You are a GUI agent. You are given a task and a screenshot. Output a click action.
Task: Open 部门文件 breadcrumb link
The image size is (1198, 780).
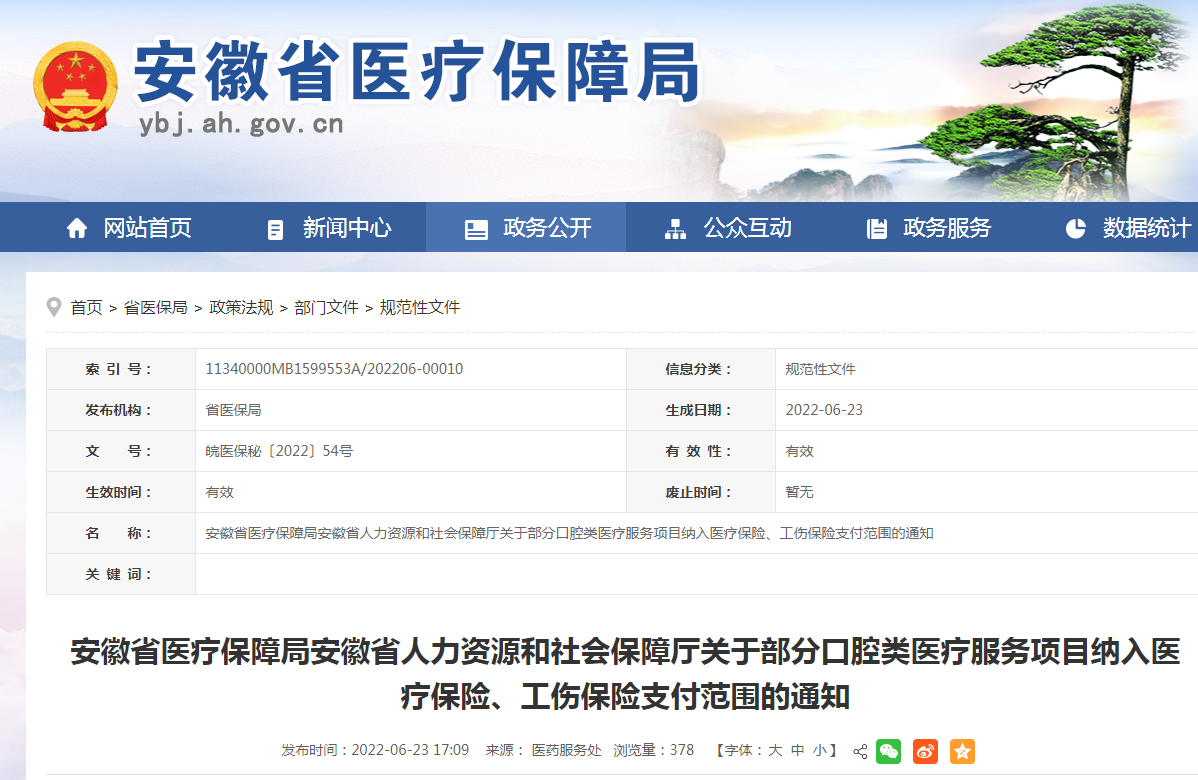[326, 307]
